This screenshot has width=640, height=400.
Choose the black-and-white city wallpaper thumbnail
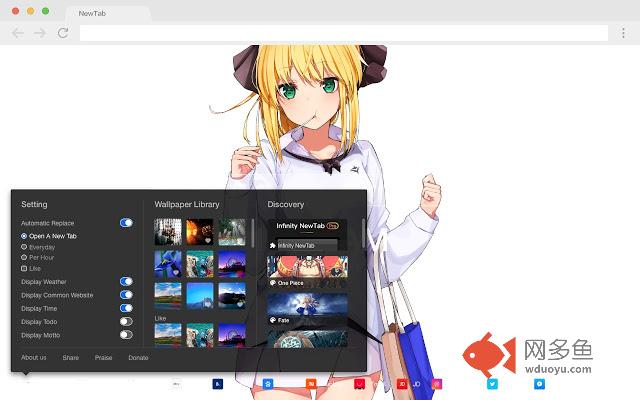coord(168,232)
